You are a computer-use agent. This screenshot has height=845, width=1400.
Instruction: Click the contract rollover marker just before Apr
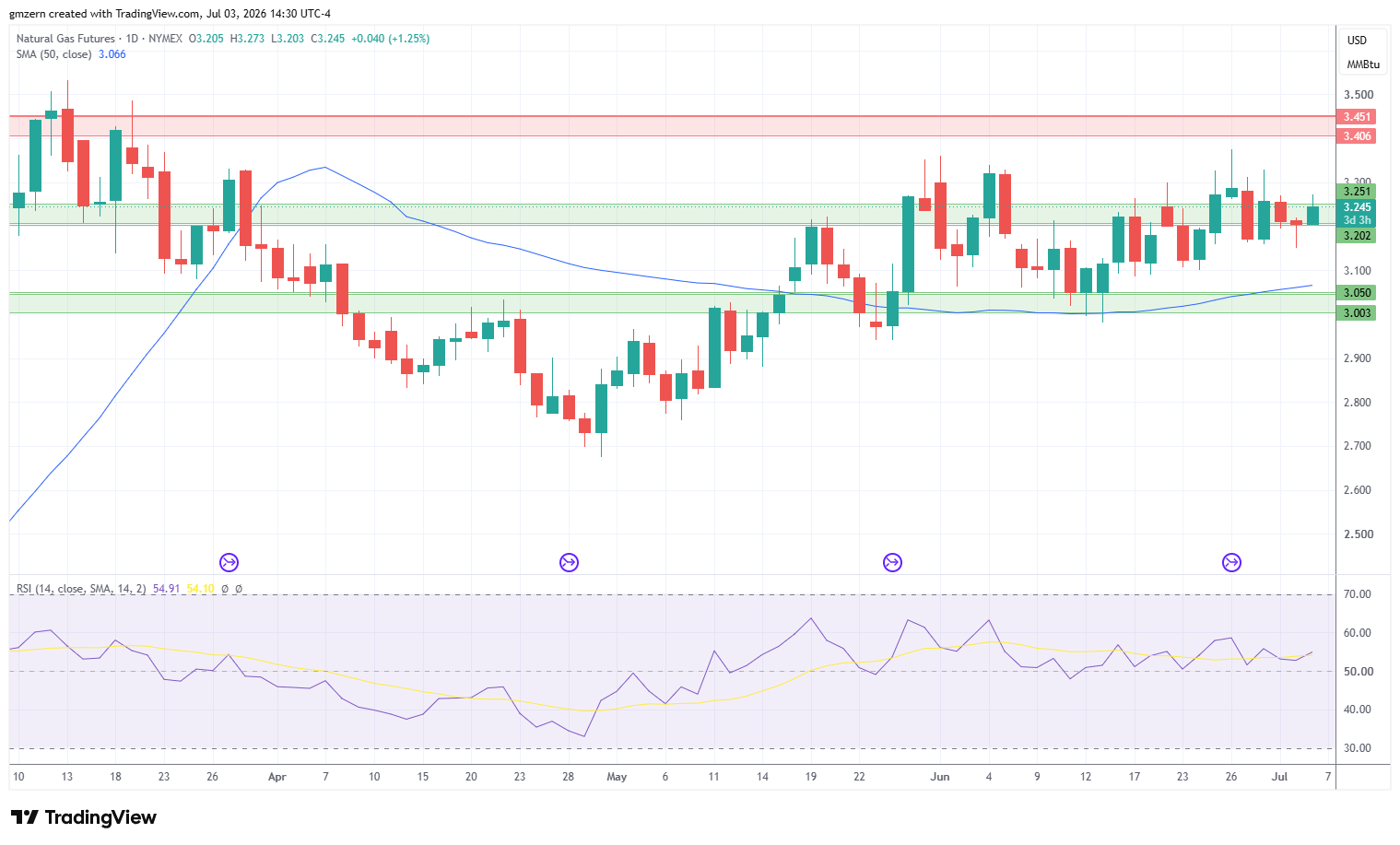coord(229,562)
